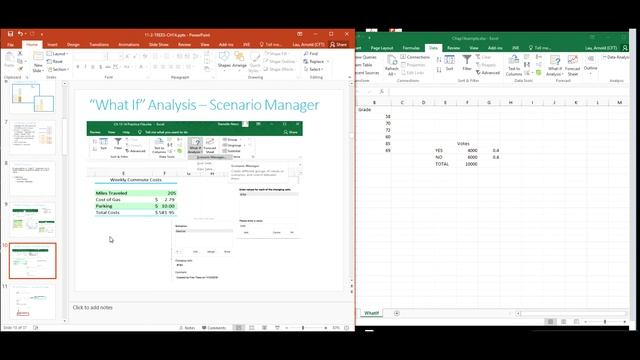The image size is (640, 360).
Task: Save the PowerPoint presentation from quick access toolbar
Action: [10, 34]
